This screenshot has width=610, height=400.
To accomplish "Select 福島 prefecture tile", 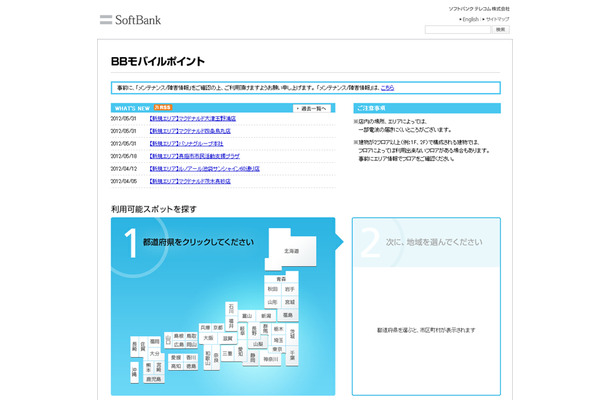I will (288, 315).
